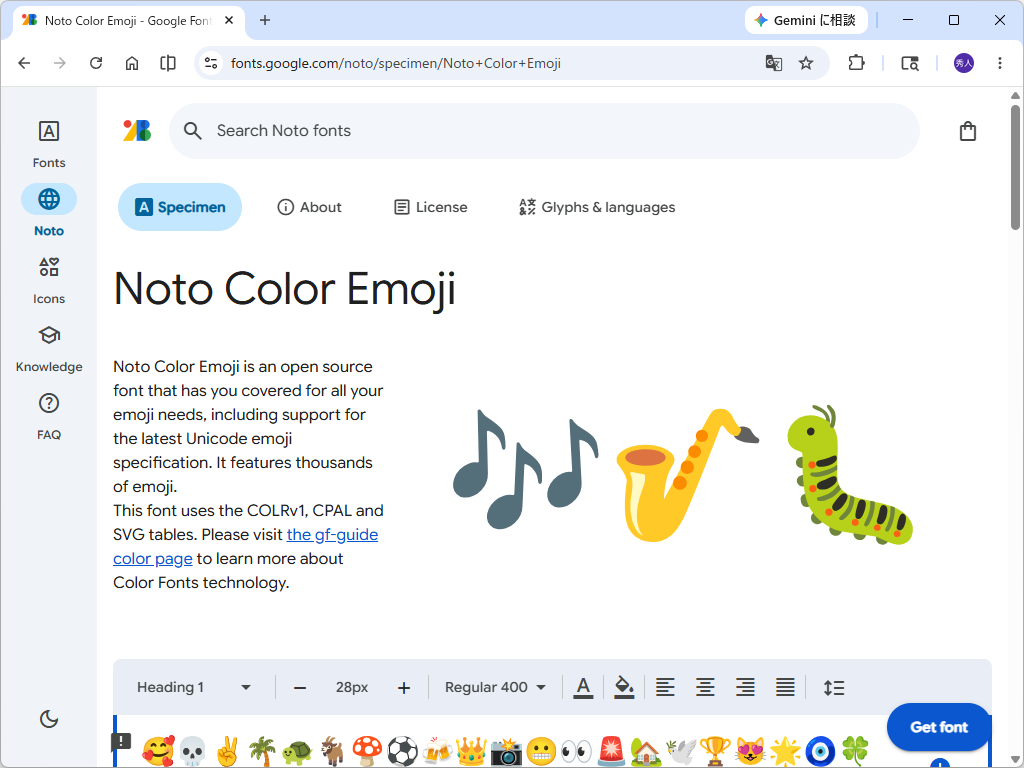Open browser extensions puzzle icon
This screenshot has width=1024, height=768.
[x=856, y=63]
